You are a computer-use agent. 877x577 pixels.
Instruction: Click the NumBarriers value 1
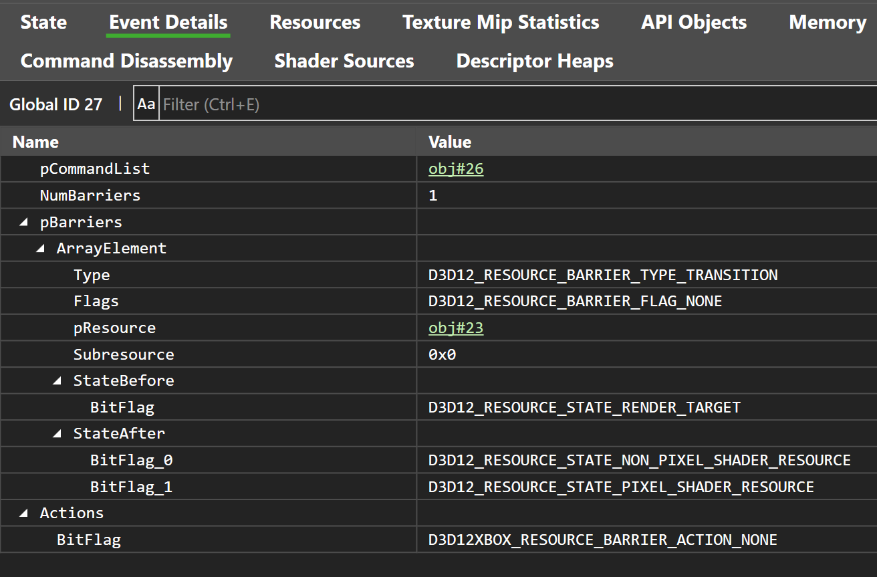tap(432, 196)
